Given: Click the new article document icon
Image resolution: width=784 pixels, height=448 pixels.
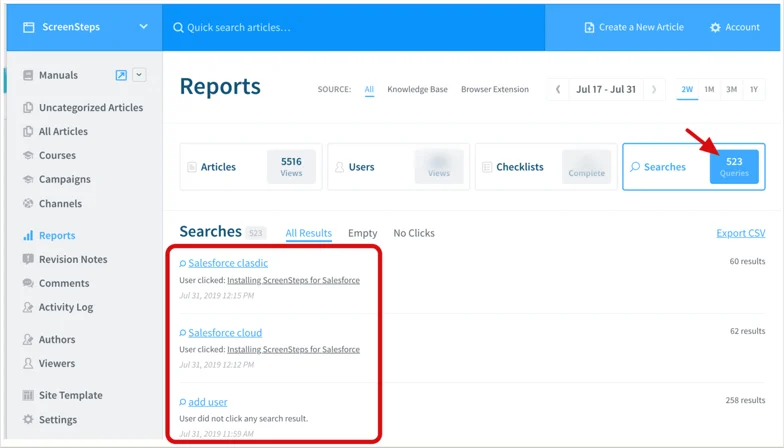Looking at the screenshot, I should pyautogui.click(x=590, y=28).
